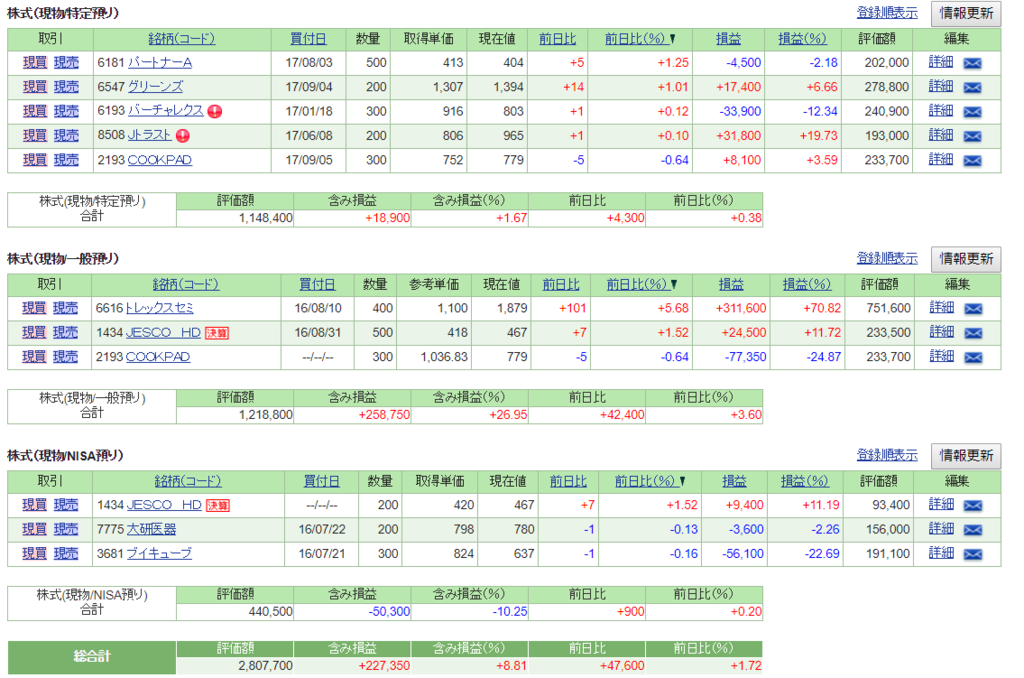Open 詳細 link for 大研医器

pos(942,528)
